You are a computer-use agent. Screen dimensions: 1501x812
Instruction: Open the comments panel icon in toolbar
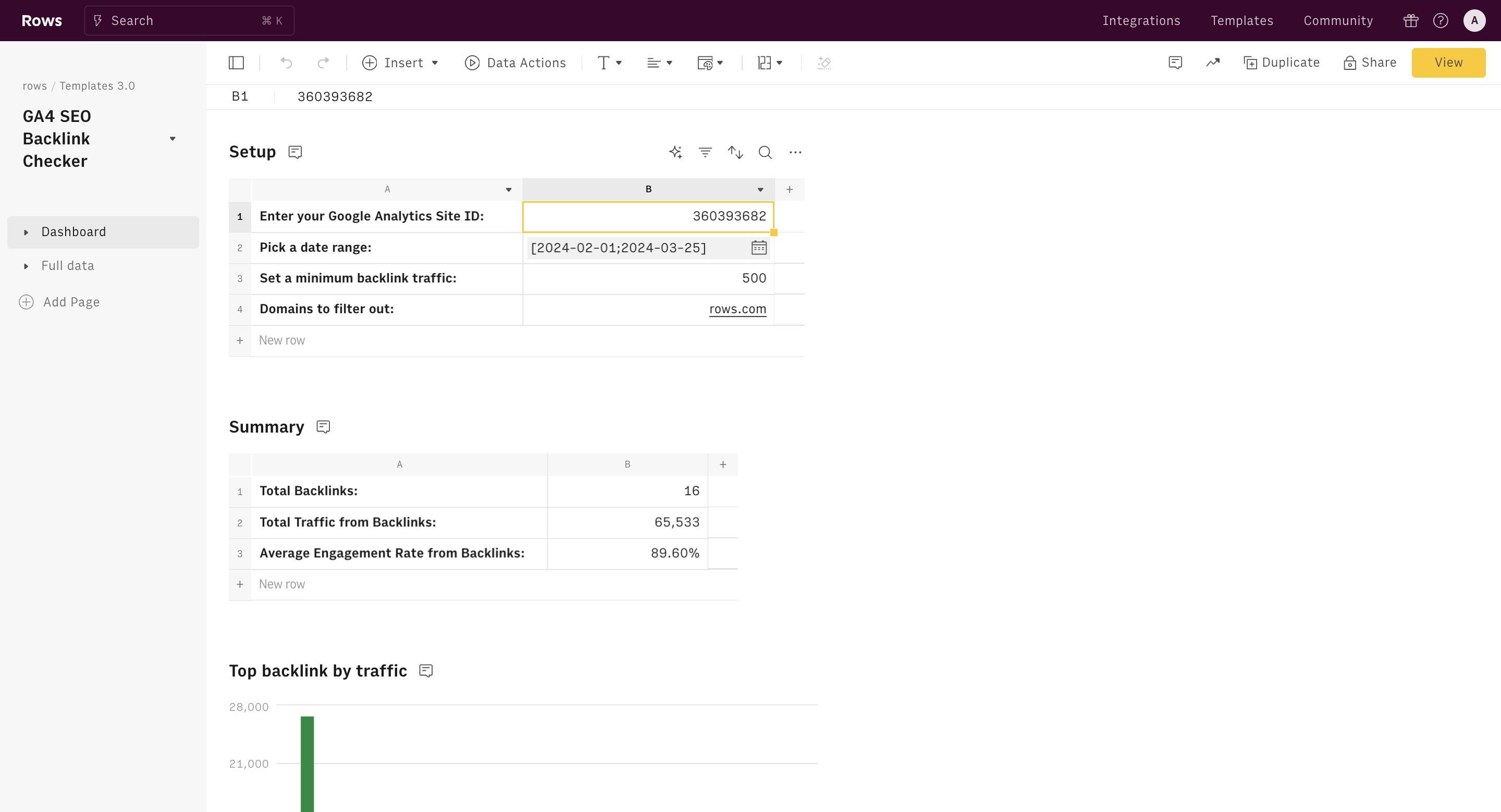point(1175,63)
